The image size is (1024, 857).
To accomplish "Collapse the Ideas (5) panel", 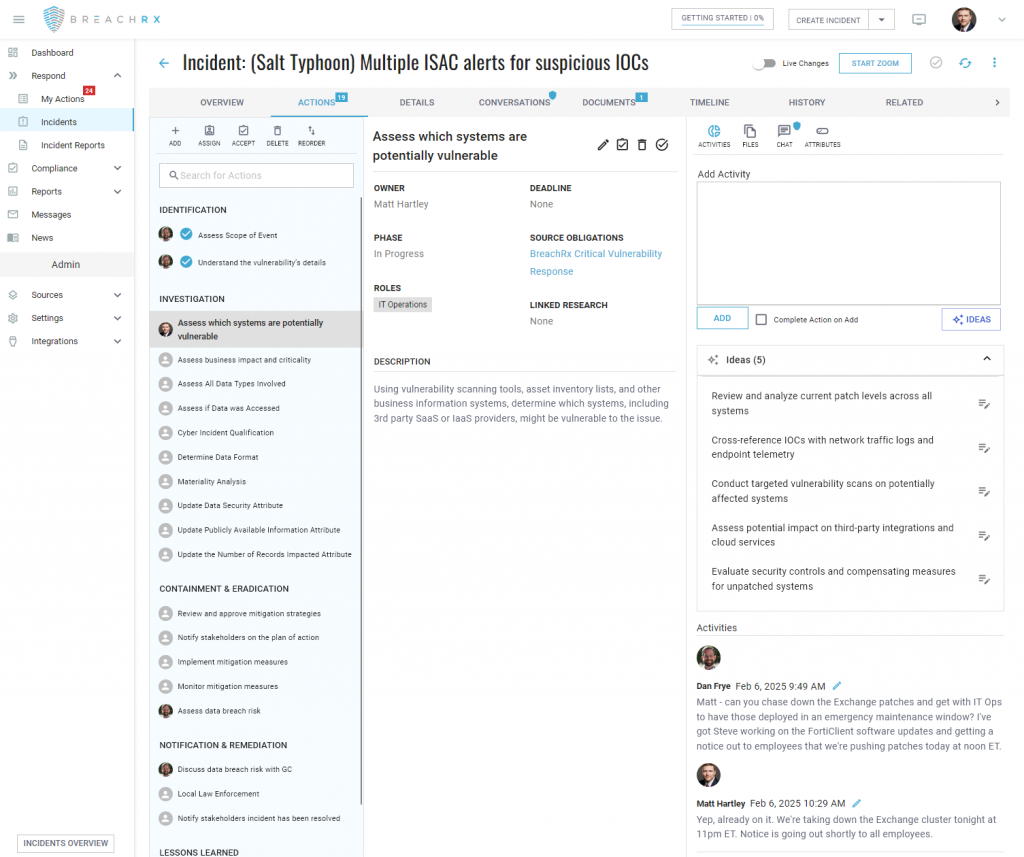I will click(987, 359).
